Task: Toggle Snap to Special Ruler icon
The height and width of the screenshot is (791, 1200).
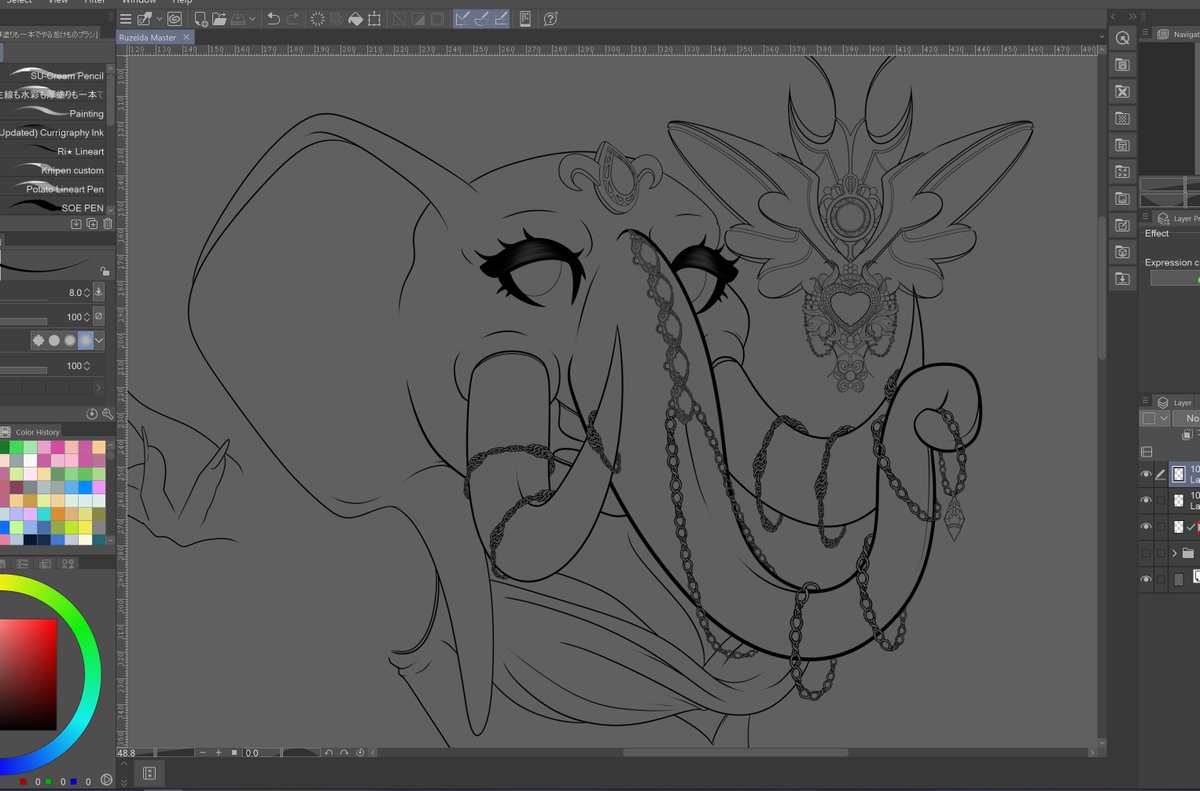Action: pos(481,19)
